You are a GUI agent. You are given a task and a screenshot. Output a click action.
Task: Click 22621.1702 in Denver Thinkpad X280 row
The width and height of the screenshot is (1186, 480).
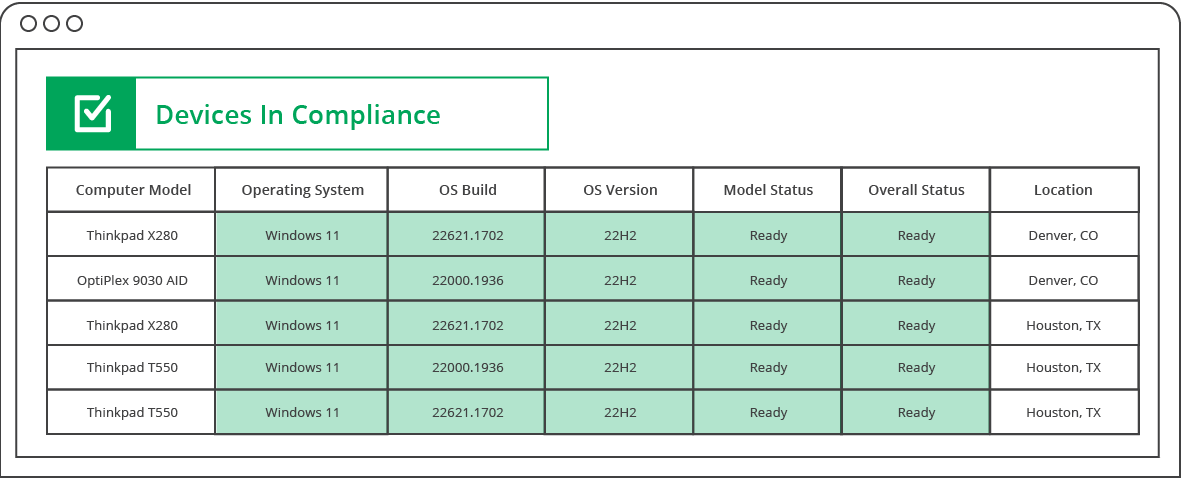tap(467, 235)
